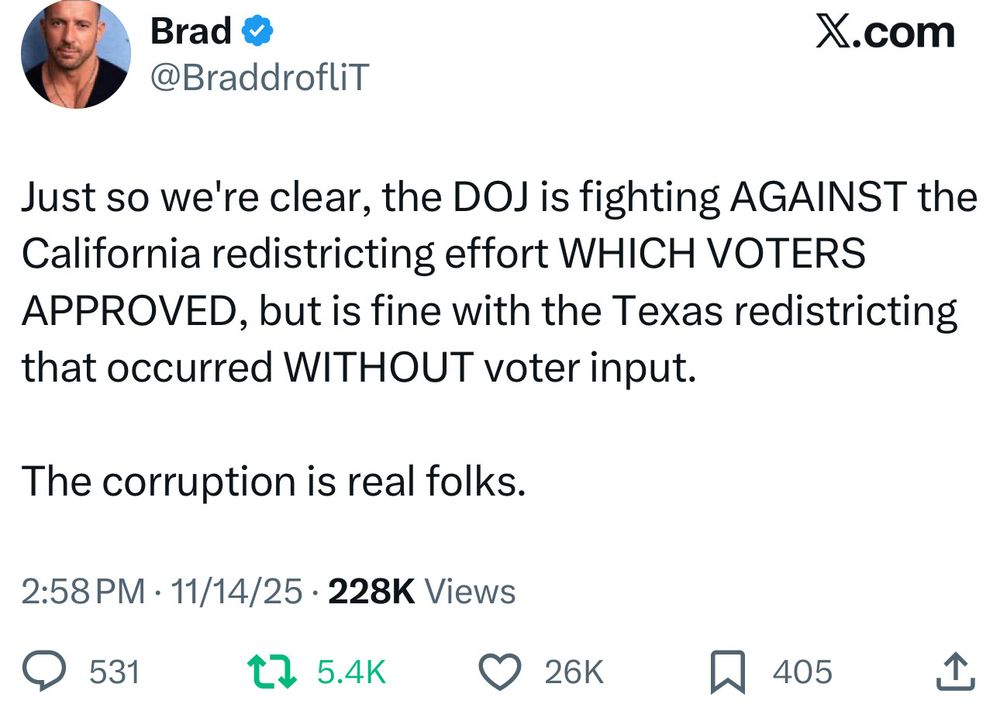Open the @BraddrofliT handle link

click(x=258, y=79)
